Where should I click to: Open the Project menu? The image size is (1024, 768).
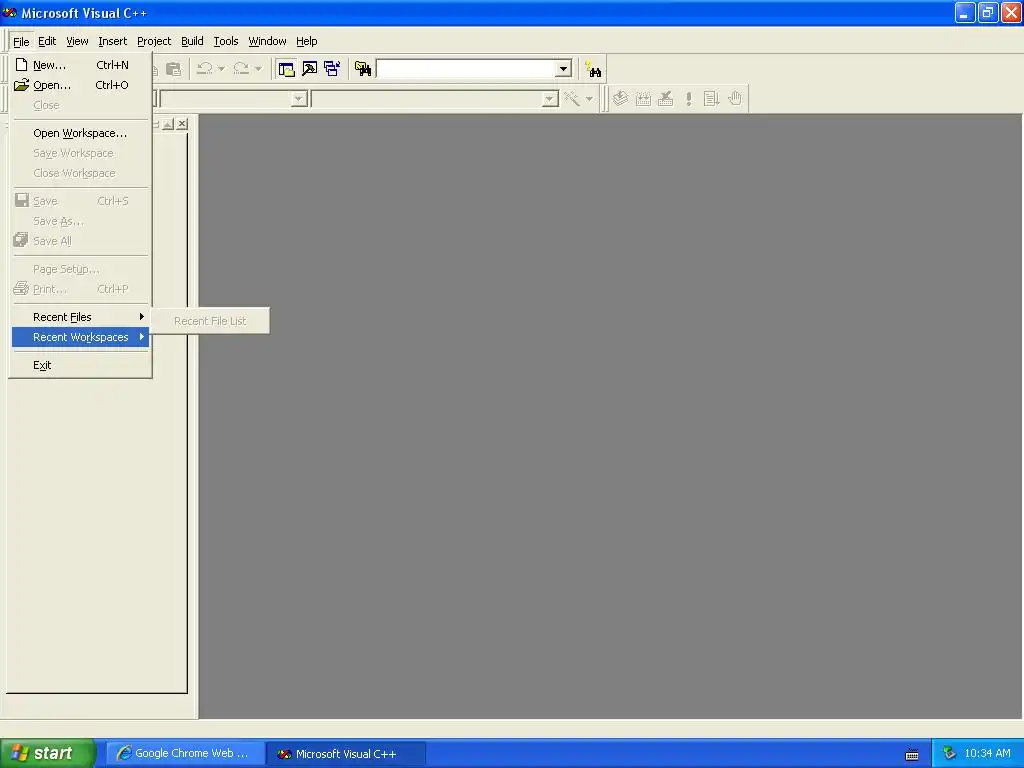click(x=154, y=41)
